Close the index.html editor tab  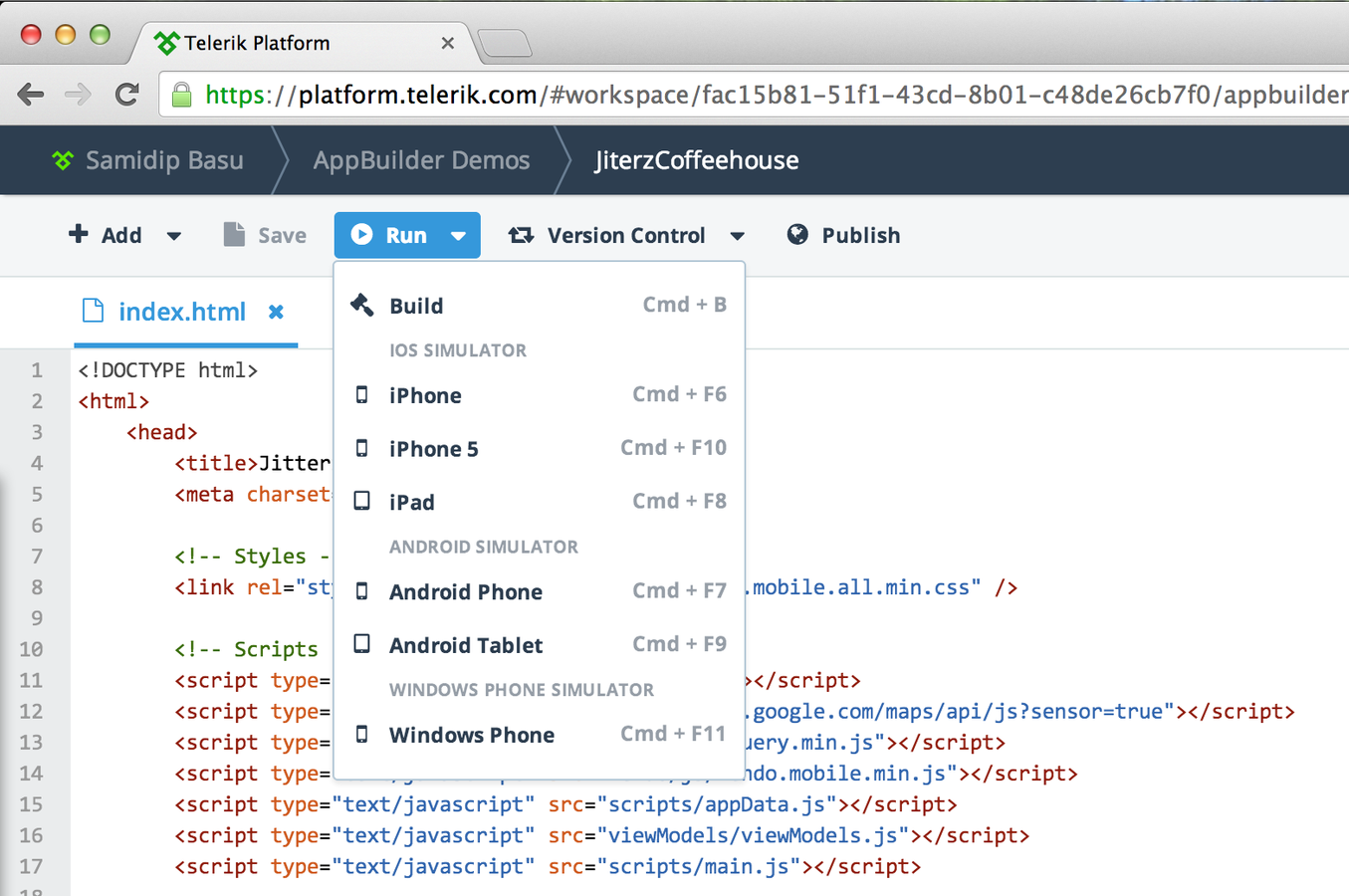pos(276,312)
